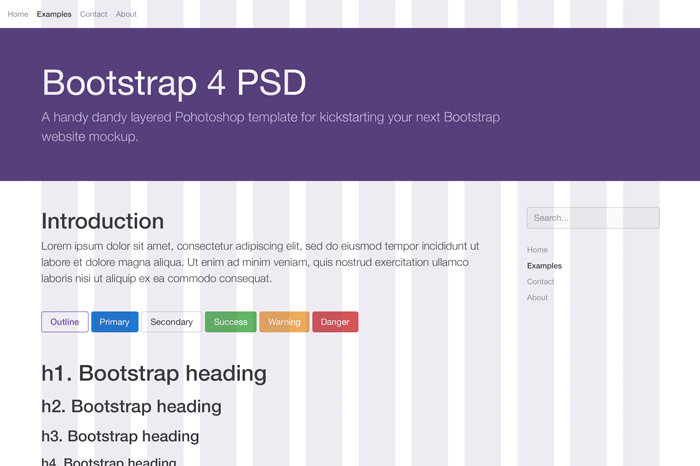The width and height of the screenshot is (700, 466).
Task: Click the 'h3. Bootstrap heading' text
Action: 120,436
